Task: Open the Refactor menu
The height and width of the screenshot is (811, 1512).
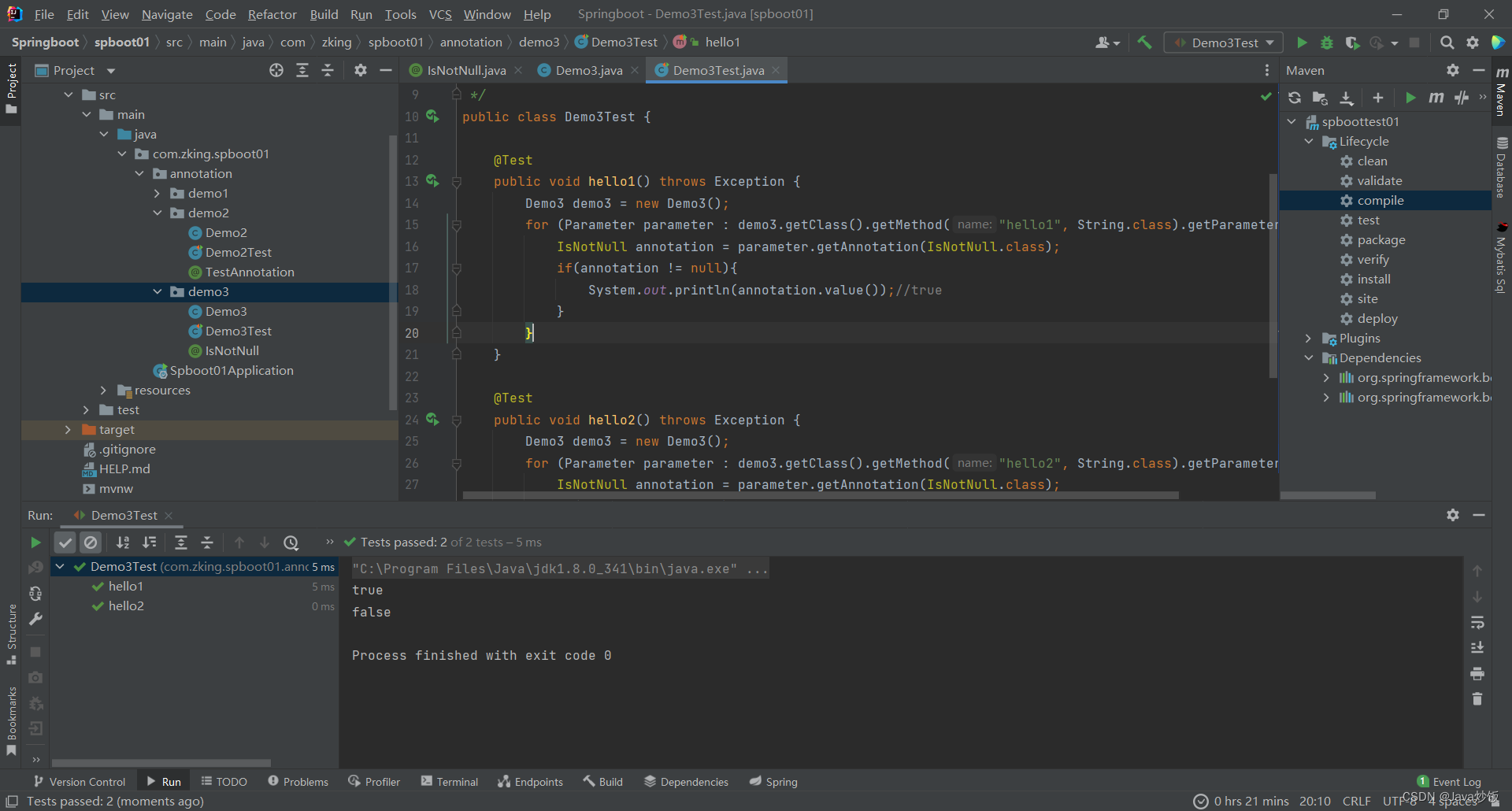Action: coord(272,14)
